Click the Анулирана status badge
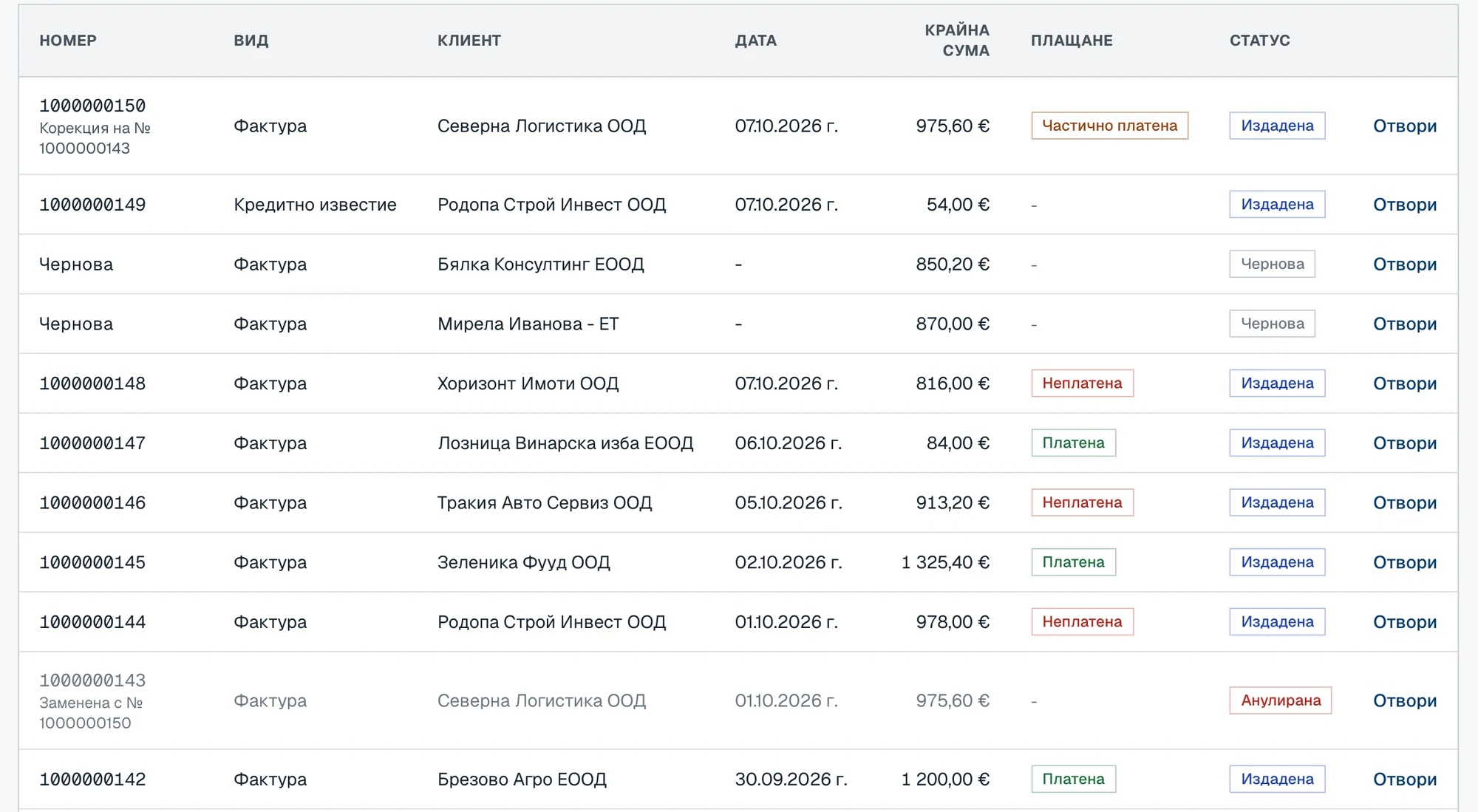Viewport: 1478px width, 812px height. [x=1281, y=700]
